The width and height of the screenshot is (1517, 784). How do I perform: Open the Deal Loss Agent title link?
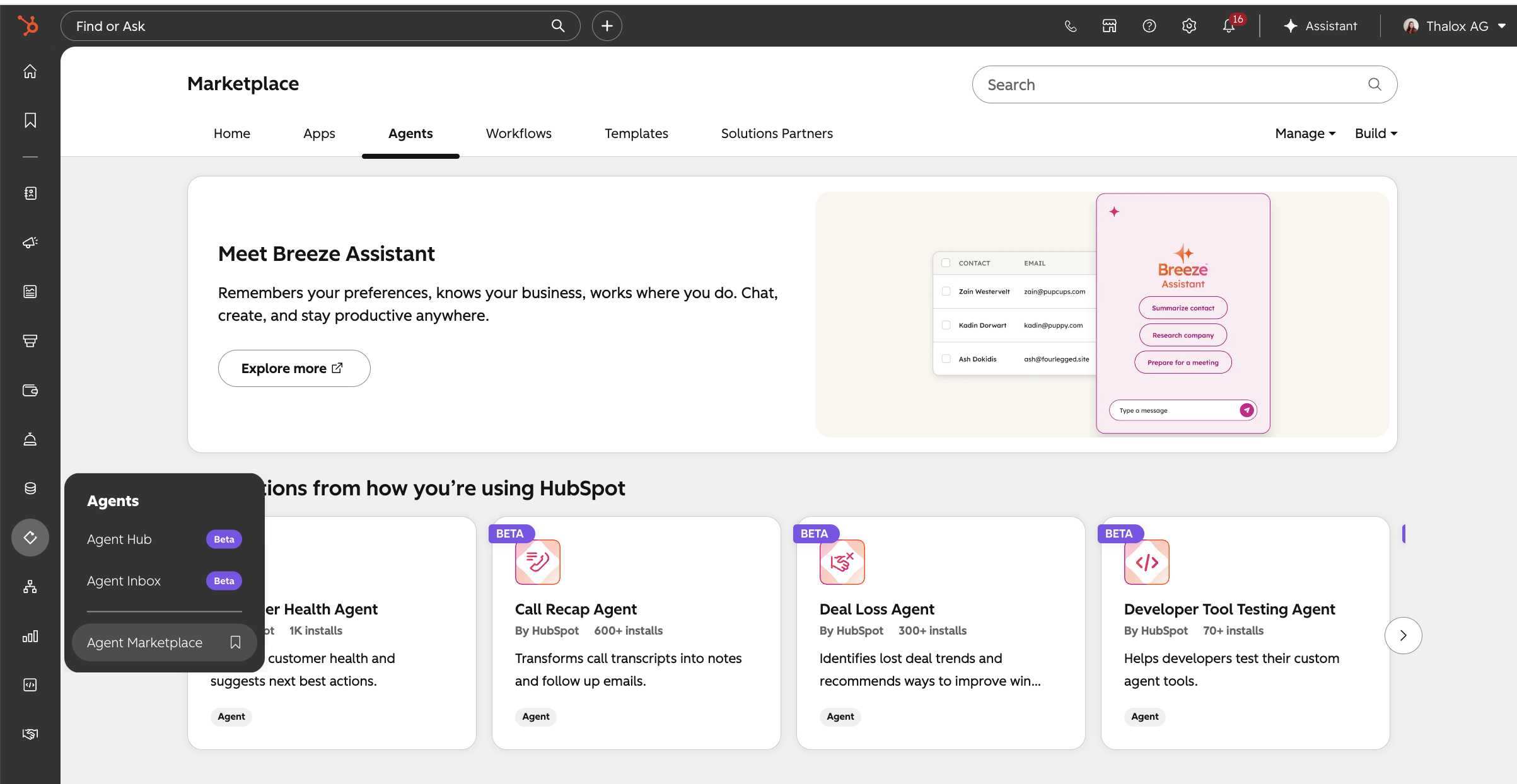click(x=876, y=609)
